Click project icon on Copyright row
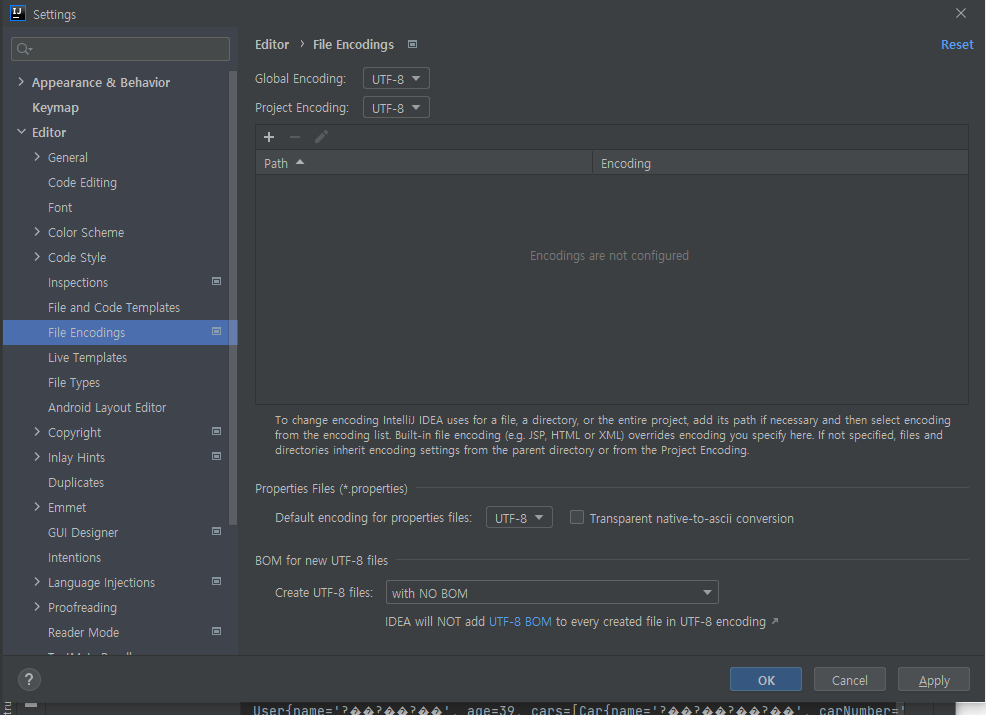This screenshot has width=986, height=715. pyautogui.click(x=216, y=431)
